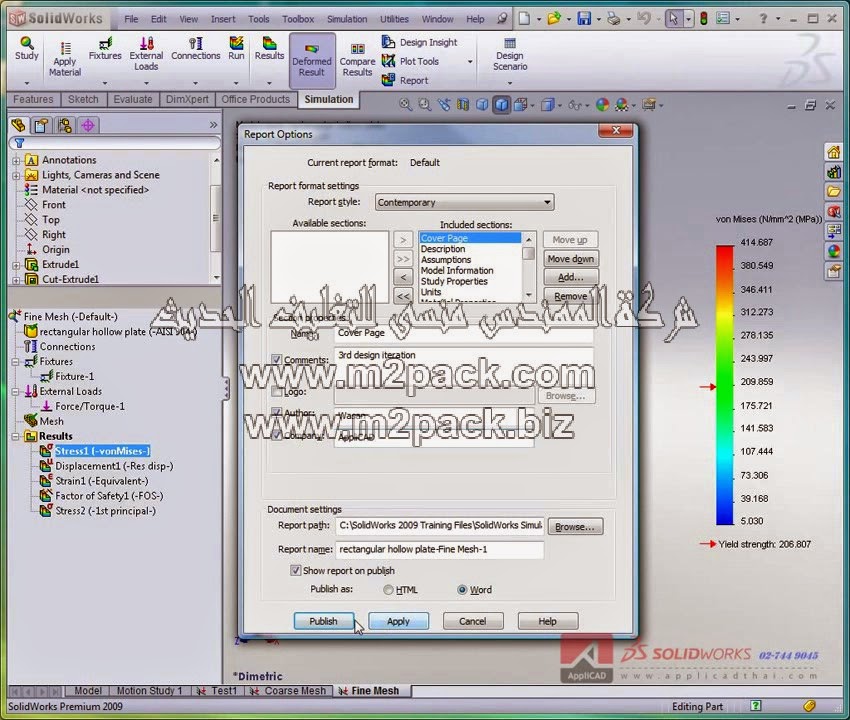
Task: Click the von Mises color legend bar
Action: click(724, 385)
